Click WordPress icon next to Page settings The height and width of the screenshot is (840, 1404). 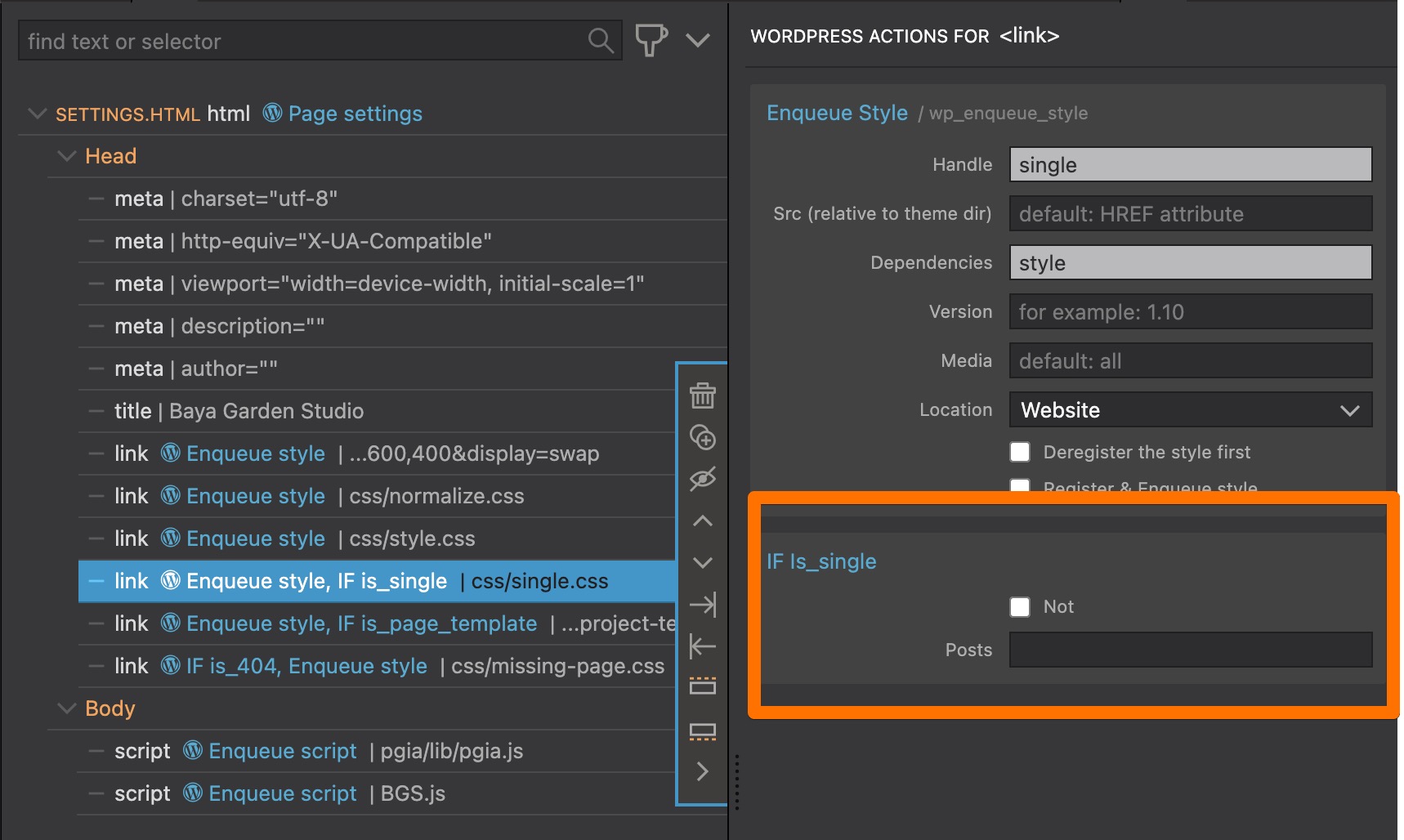tap(272, 113)
